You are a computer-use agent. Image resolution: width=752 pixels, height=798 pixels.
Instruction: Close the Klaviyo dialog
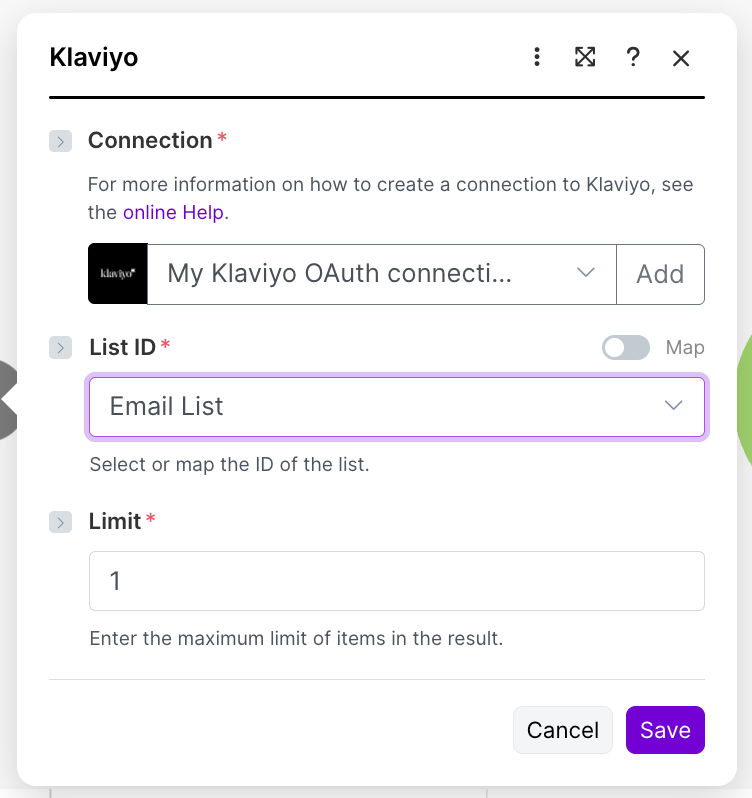681,58
